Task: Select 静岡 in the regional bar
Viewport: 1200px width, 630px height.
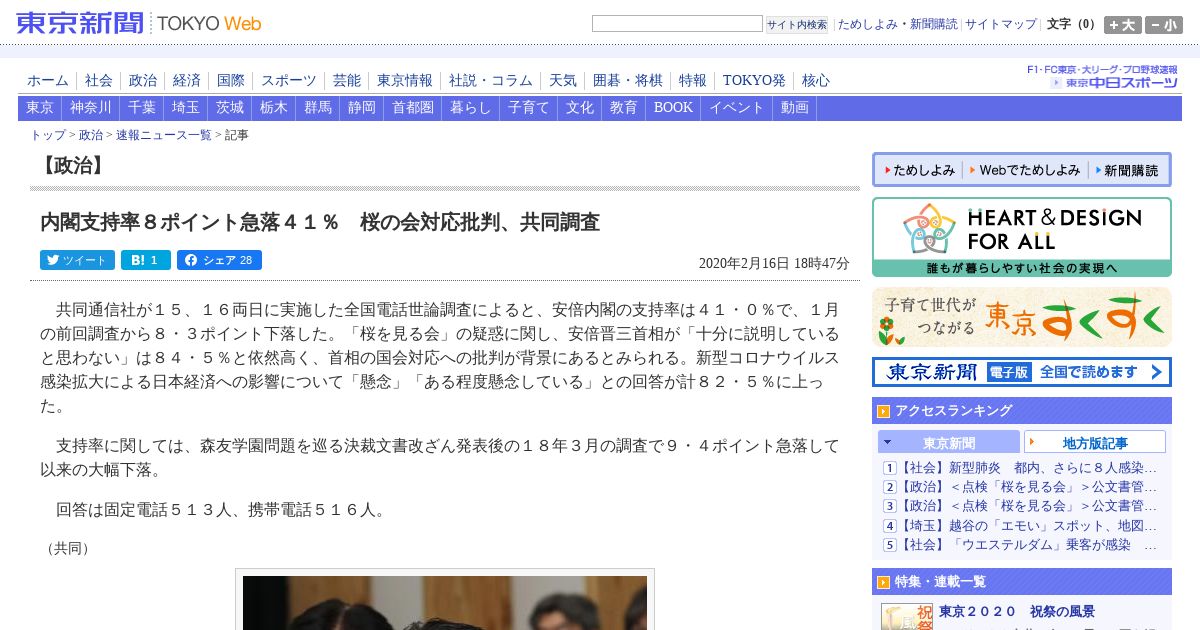Action: click(362, 108)
